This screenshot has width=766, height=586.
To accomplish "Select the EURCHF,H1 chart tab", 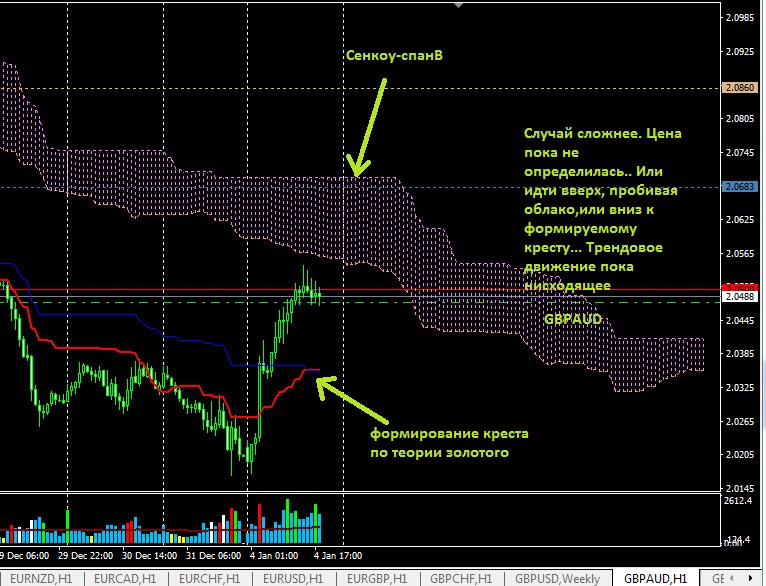I will tap(209, 579).
